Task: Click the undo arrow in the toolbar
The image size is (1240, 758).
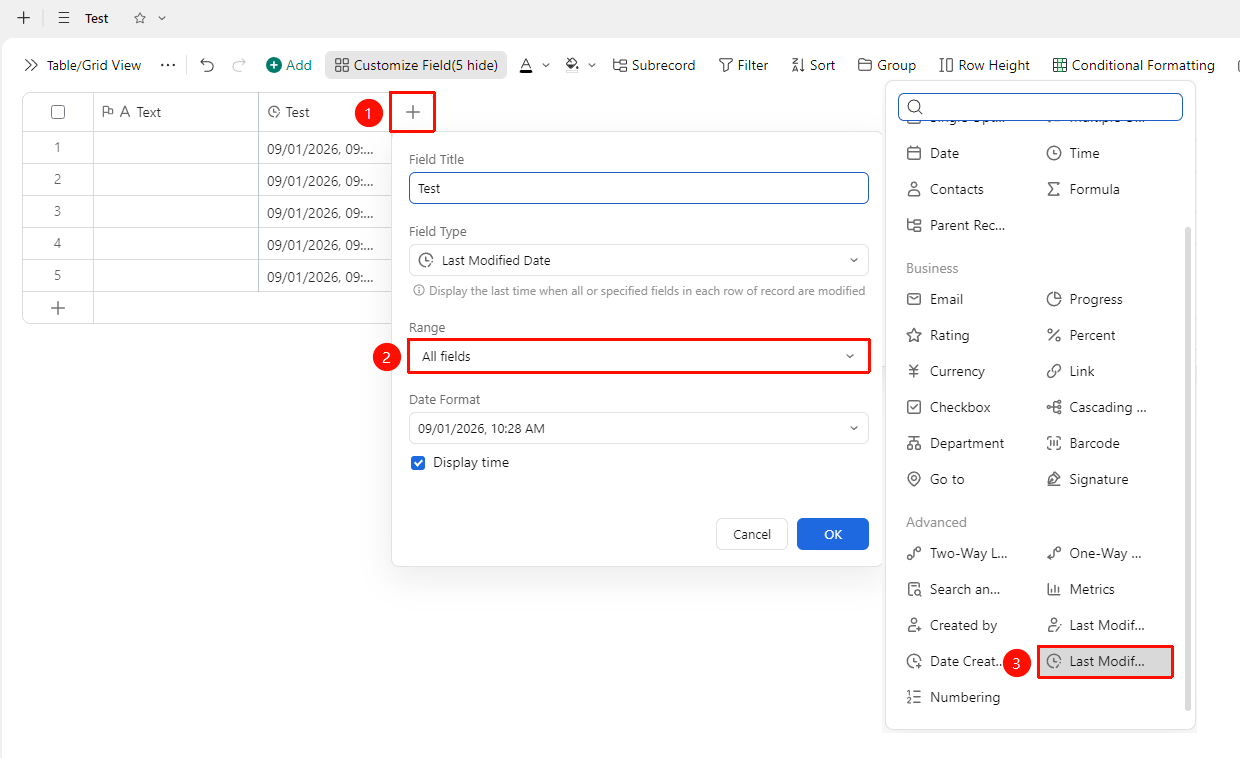Action: click(x=207, y=65)
